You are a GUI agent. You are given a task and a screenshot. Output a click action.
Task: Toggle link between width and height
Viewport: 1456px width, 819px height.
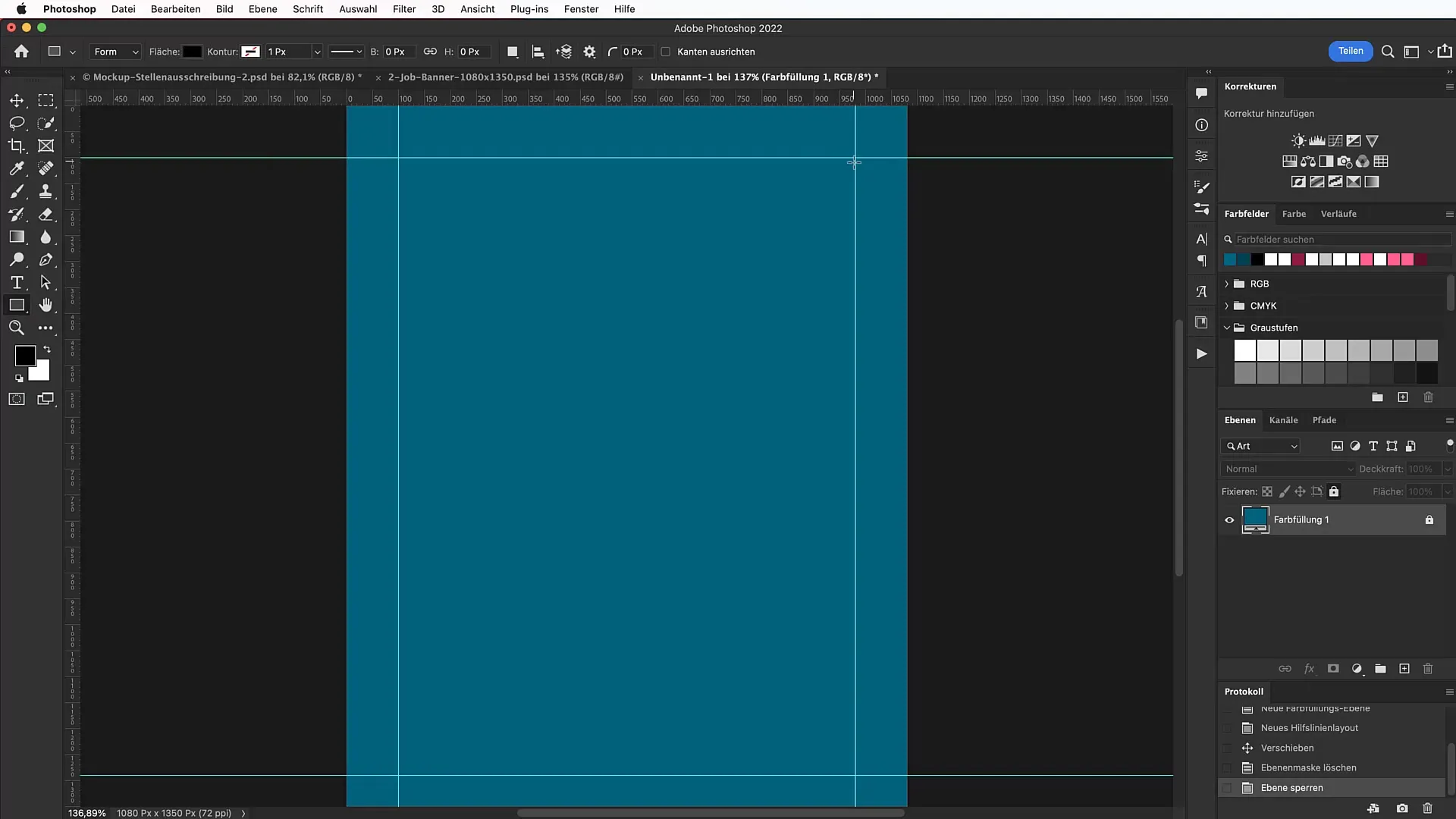click(x=430, y=52)
